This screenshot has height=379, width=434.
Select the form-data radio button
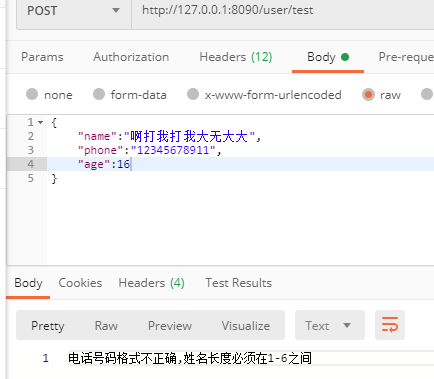tap(99, 94)
